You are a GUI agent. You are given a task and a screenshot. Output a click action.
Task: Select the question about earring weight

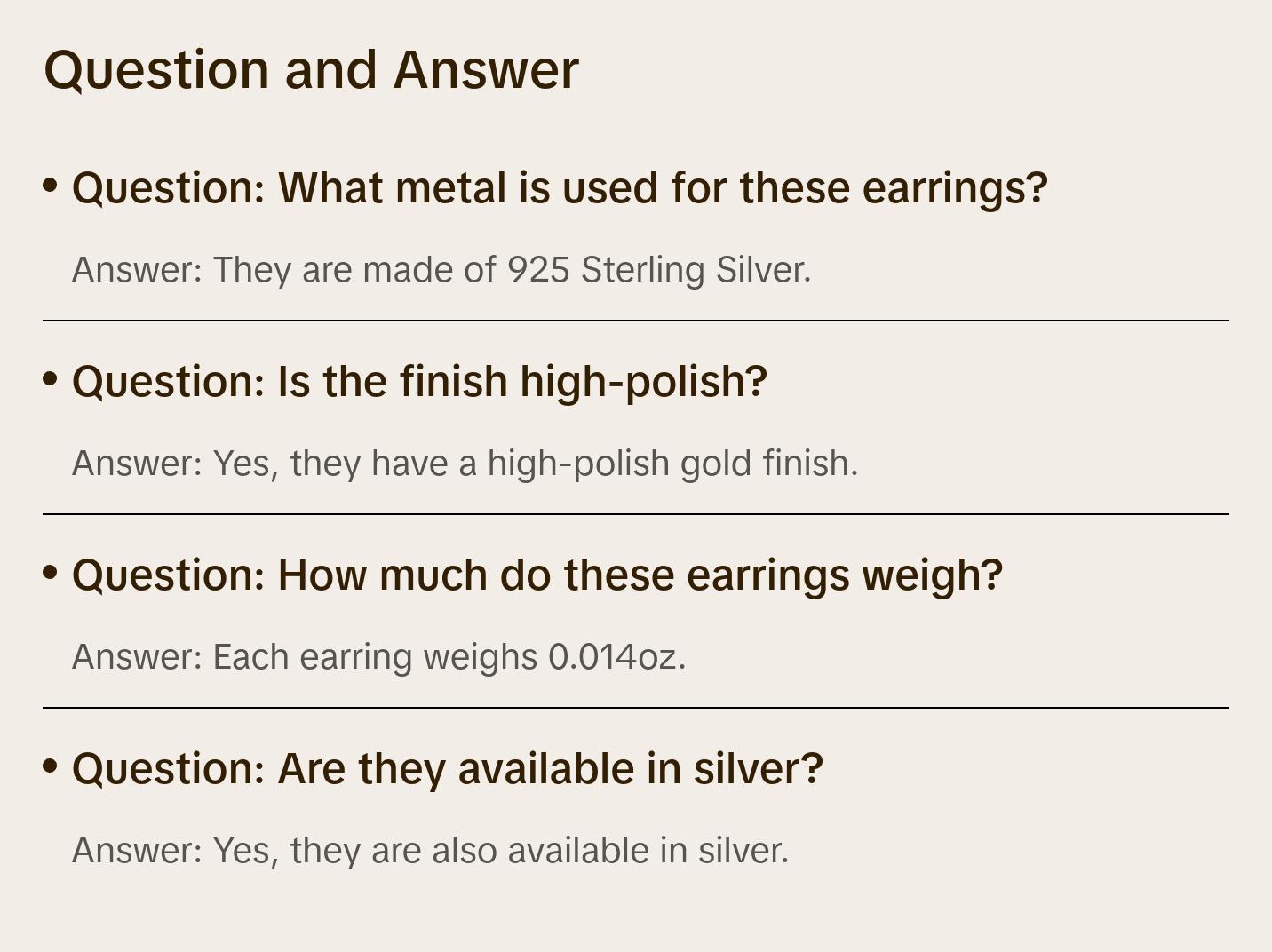(537, 575)
